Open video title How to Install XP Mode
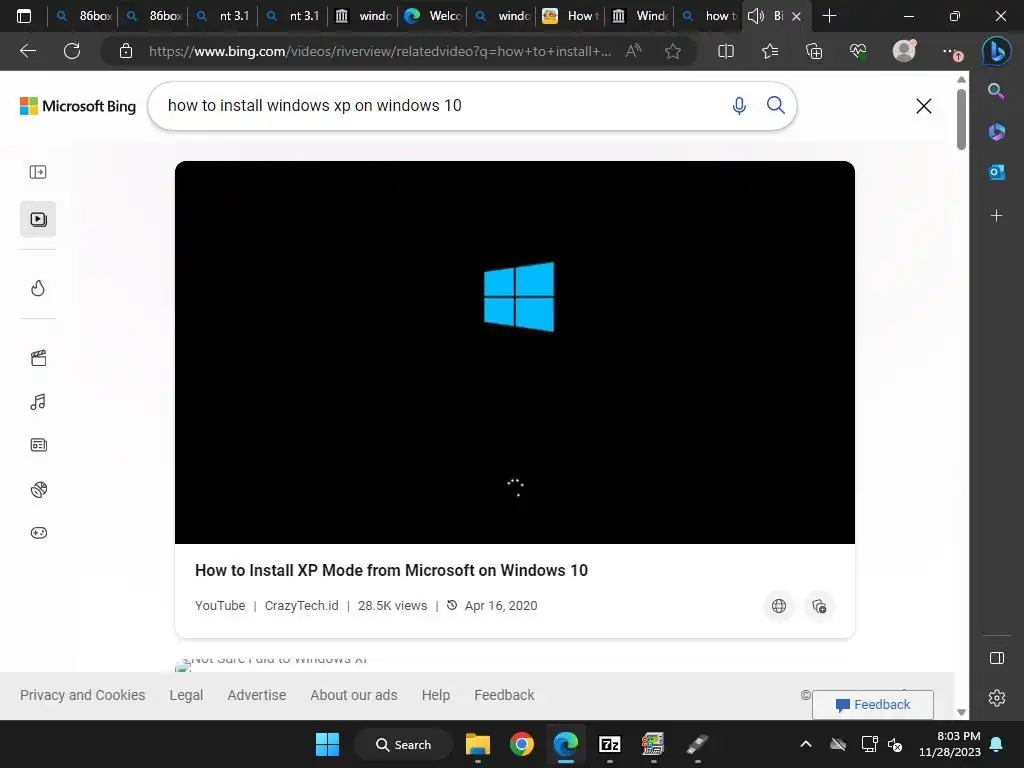Screen dimensions: 1024x768 tap(391, 570)
